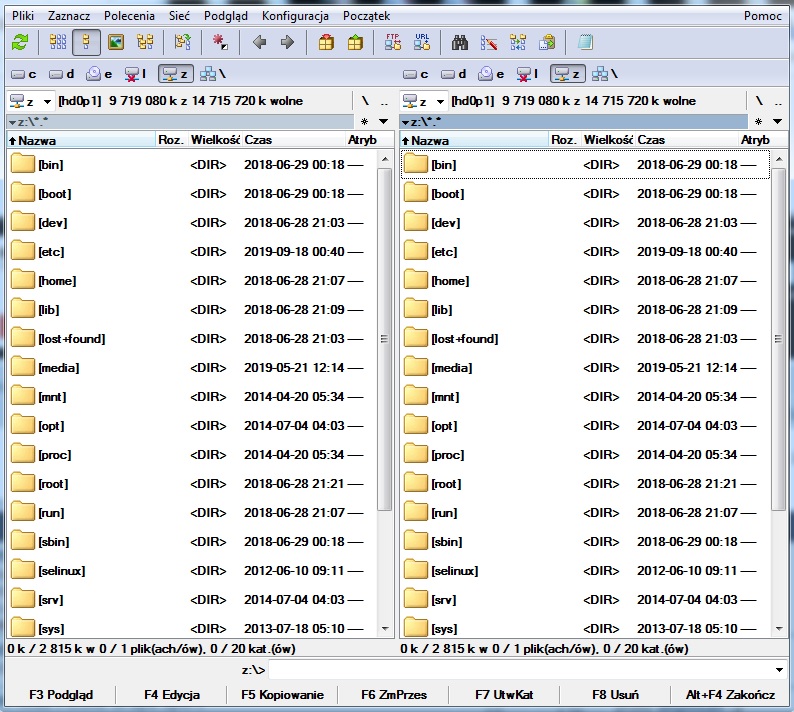Screen dimensions: 794x712
Task: Select the e optical drive in left panel
Action: coord(99,74)
